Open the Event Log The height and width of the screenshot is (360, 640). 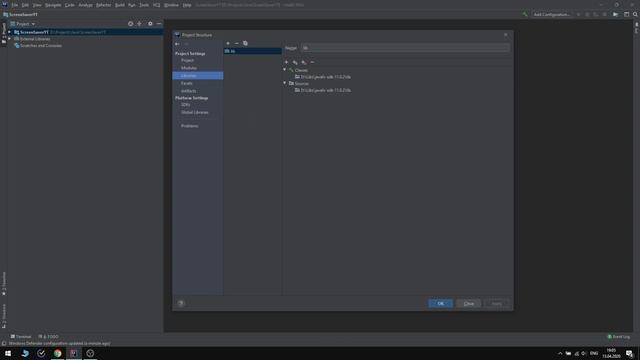click(619, 337)
